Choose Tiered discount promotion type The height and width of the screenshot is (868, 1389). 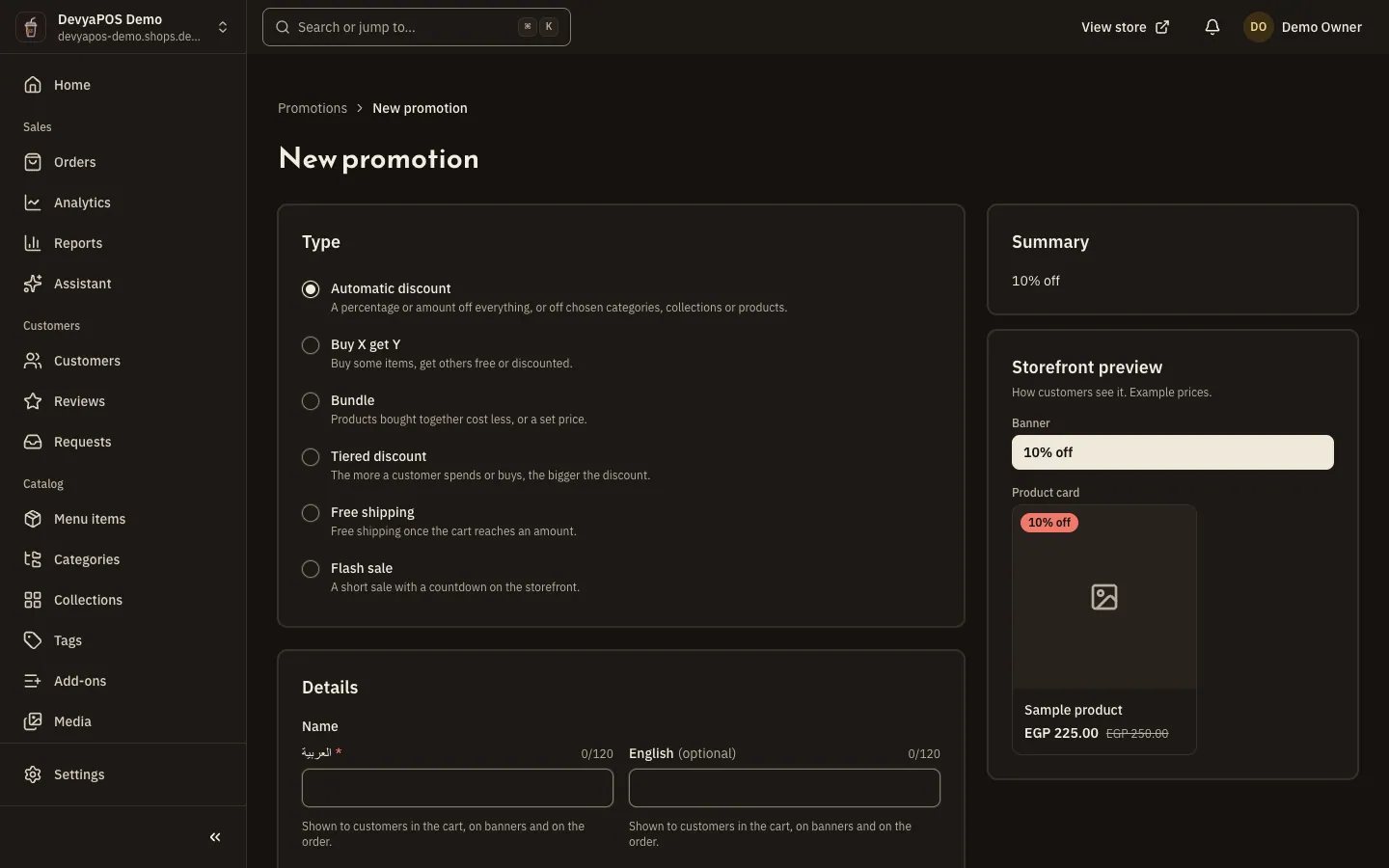click(x=311, y=457)
